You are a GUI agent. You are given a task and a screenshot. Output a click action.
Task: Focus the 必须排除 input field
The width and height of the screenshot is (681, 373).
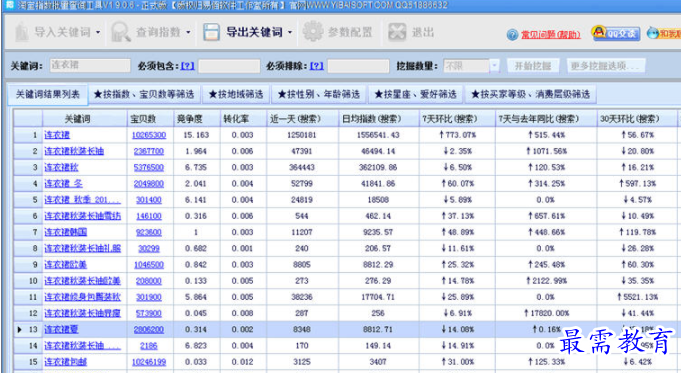coord(358,66)
